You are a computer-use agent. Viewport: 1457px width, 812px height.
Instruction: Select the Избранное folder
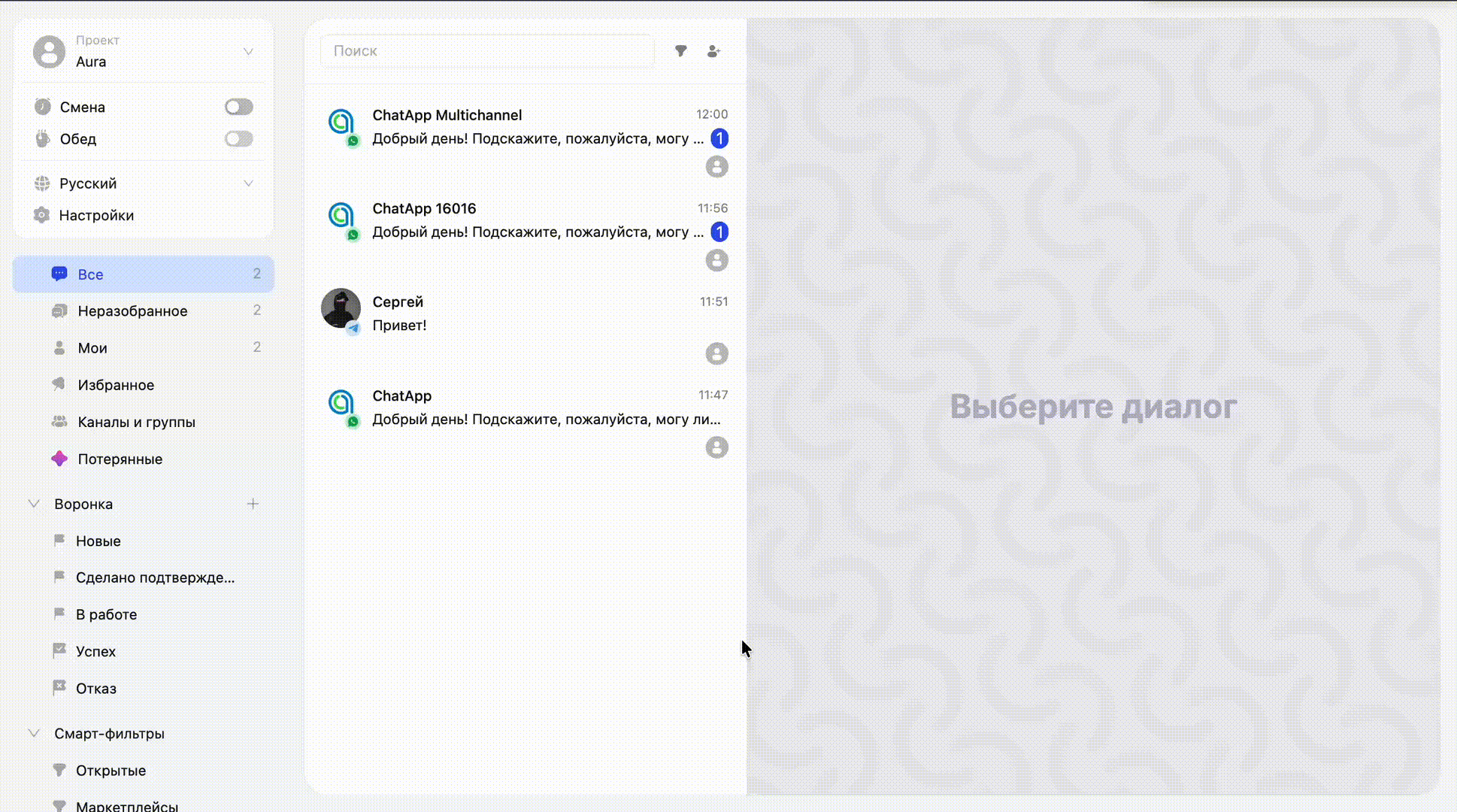(x=116, y=385)
